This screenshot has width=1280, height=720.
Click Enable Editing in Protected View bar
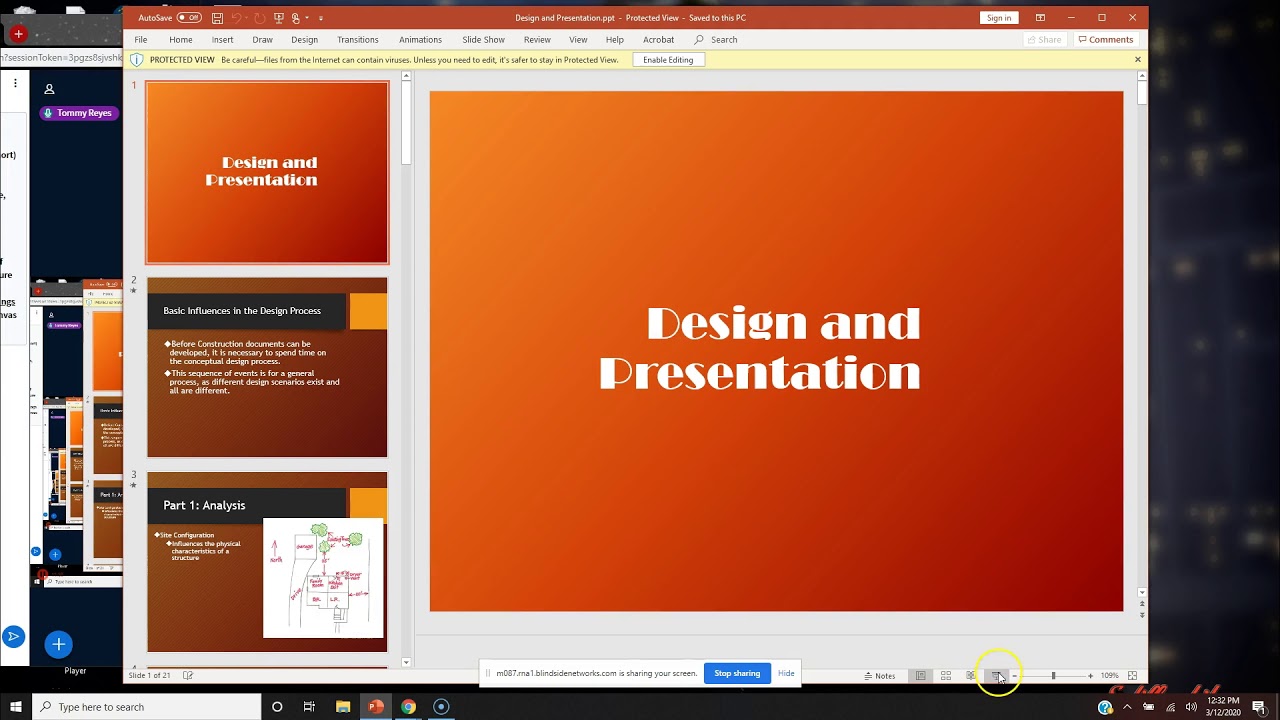(668, 60)
